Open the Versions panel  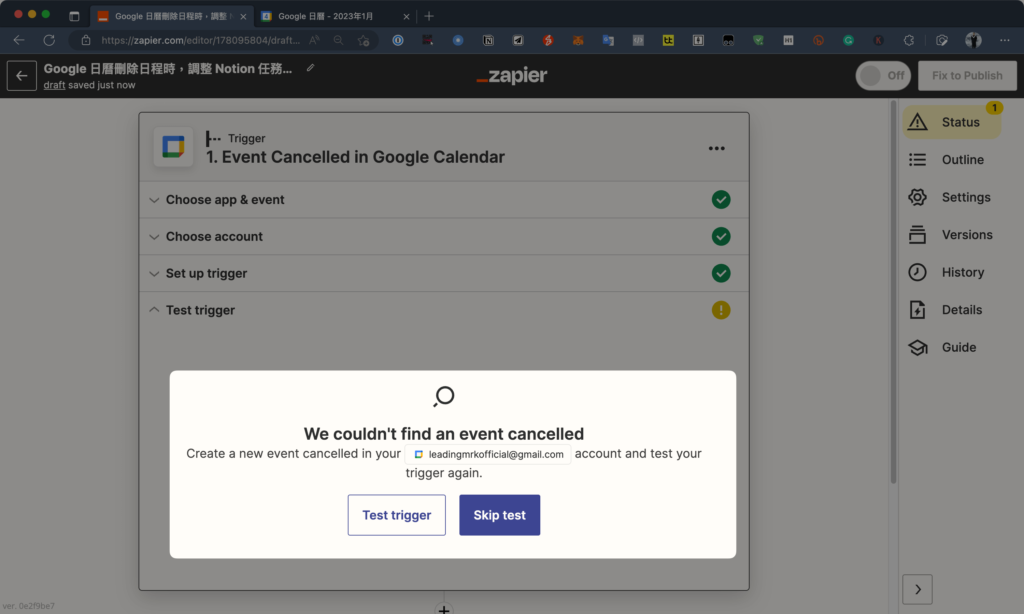click(x=952, y=234)
